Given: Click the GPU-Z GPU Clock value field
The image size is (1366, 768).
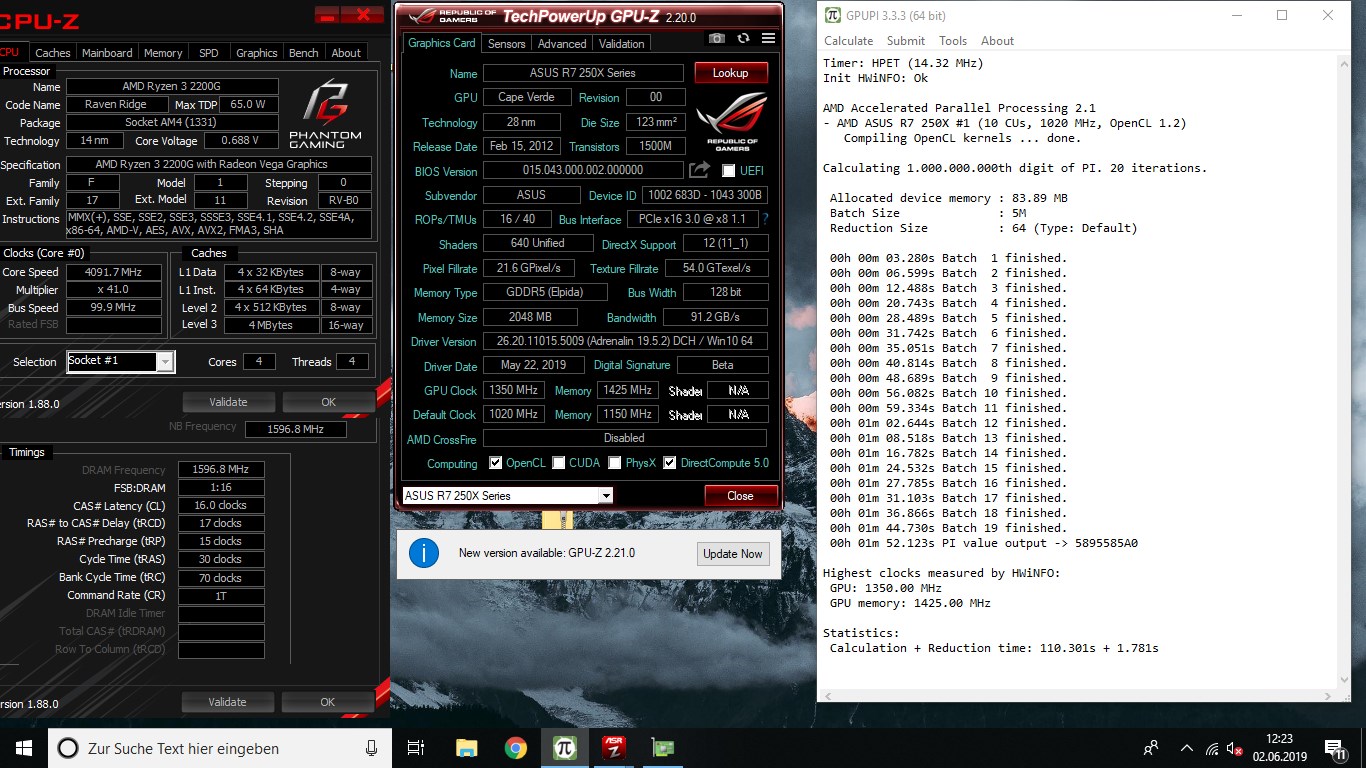Looking at the screenshot, I should (513, 390).
